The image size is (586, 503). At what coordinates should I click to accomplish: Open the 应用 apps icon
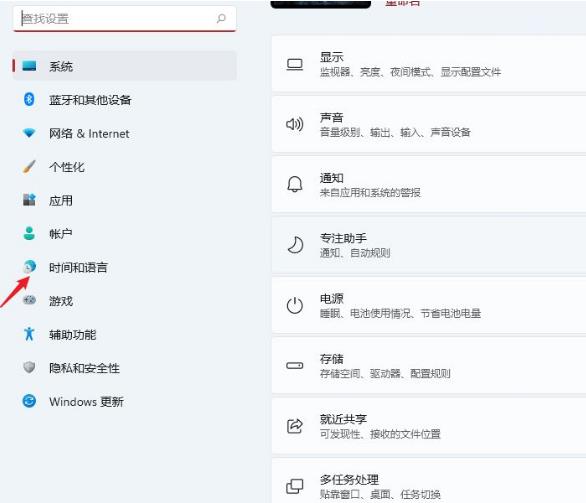click(x=29, y=200)
